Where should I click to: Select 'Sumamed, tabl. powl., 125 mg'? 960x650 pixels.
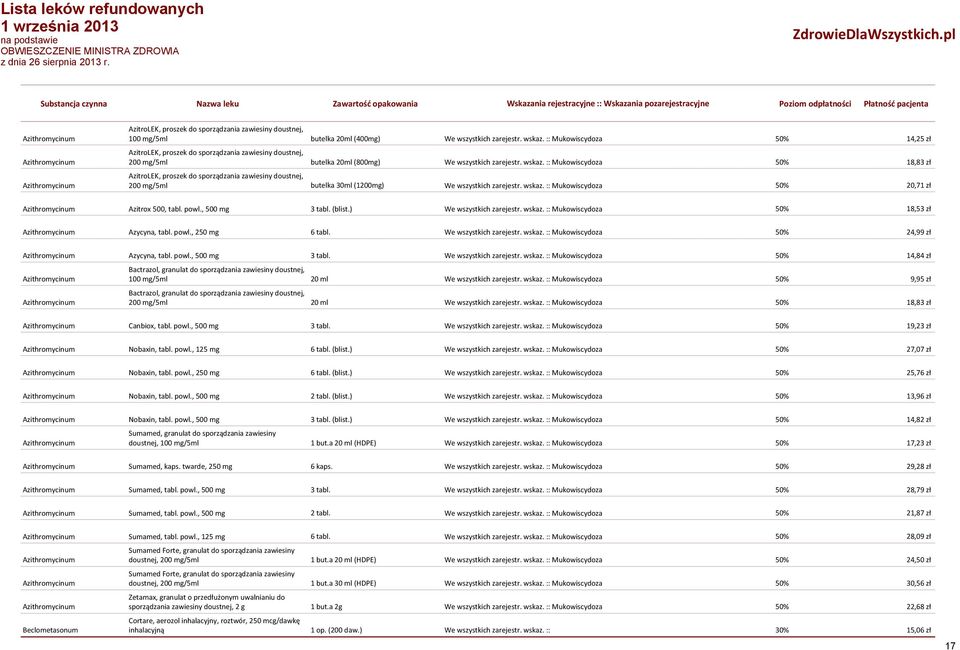(177, 537)
